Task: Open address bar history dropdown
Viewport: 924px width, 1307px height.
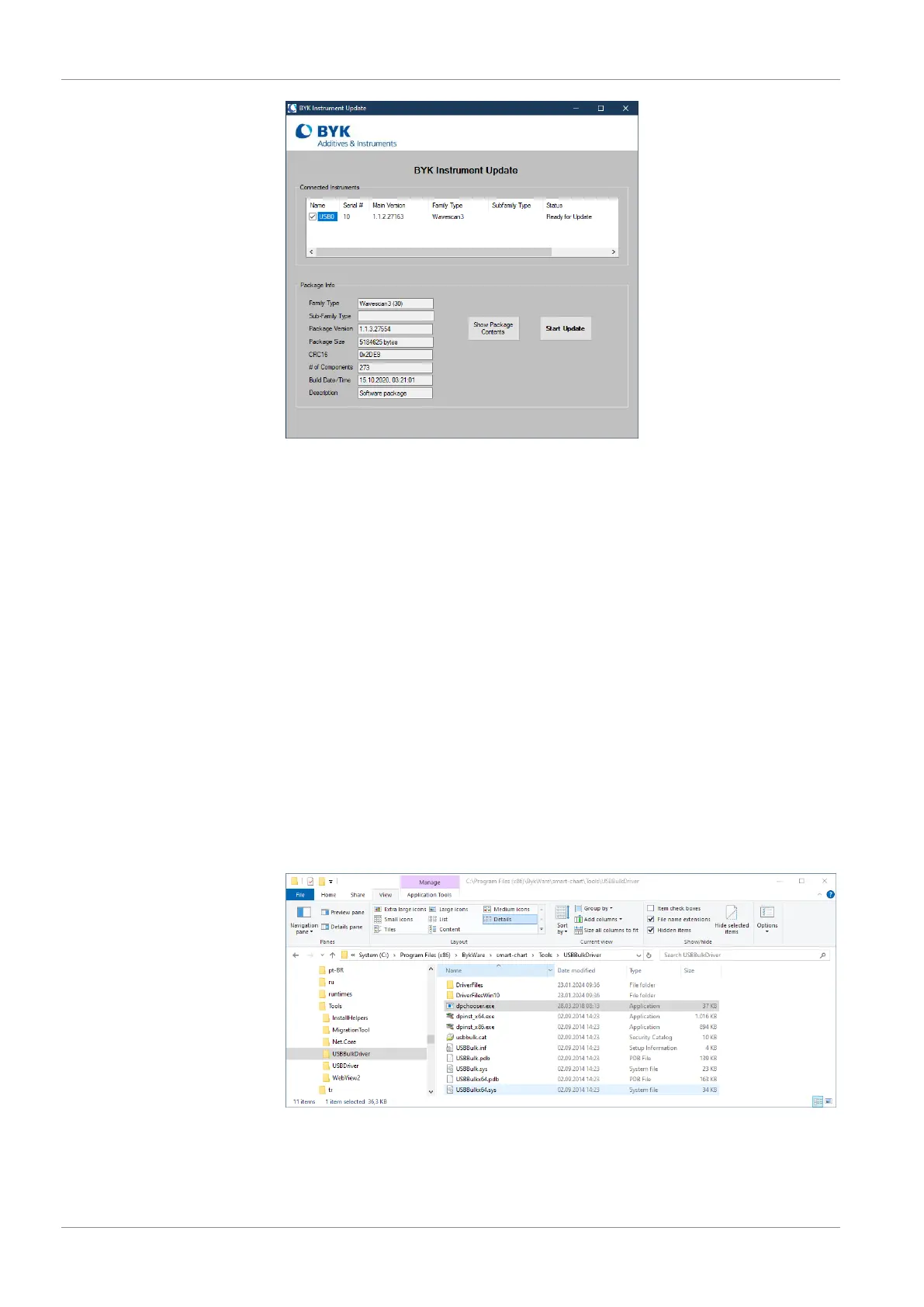Action: (x=638, y=956)
